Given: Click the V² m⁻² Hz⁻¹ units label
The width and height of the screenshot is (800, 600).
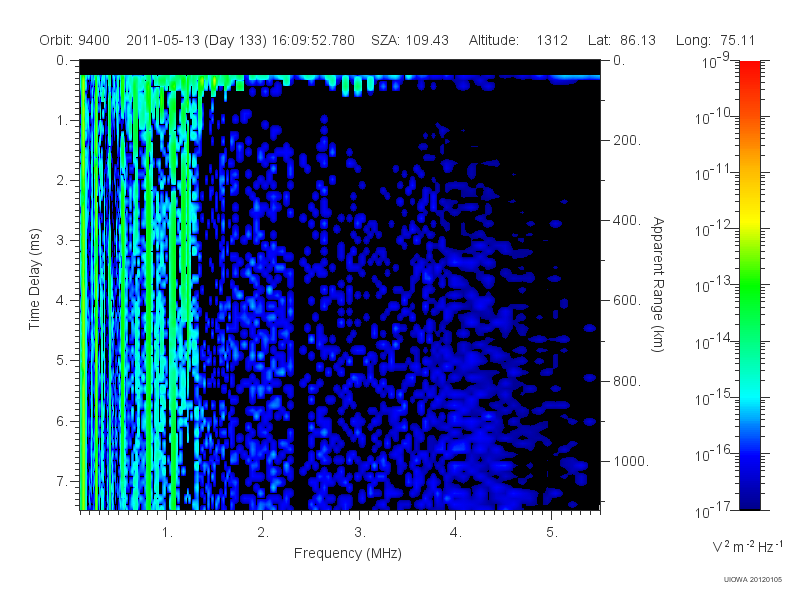Looking at the screenshot, I should pos(747,546).
